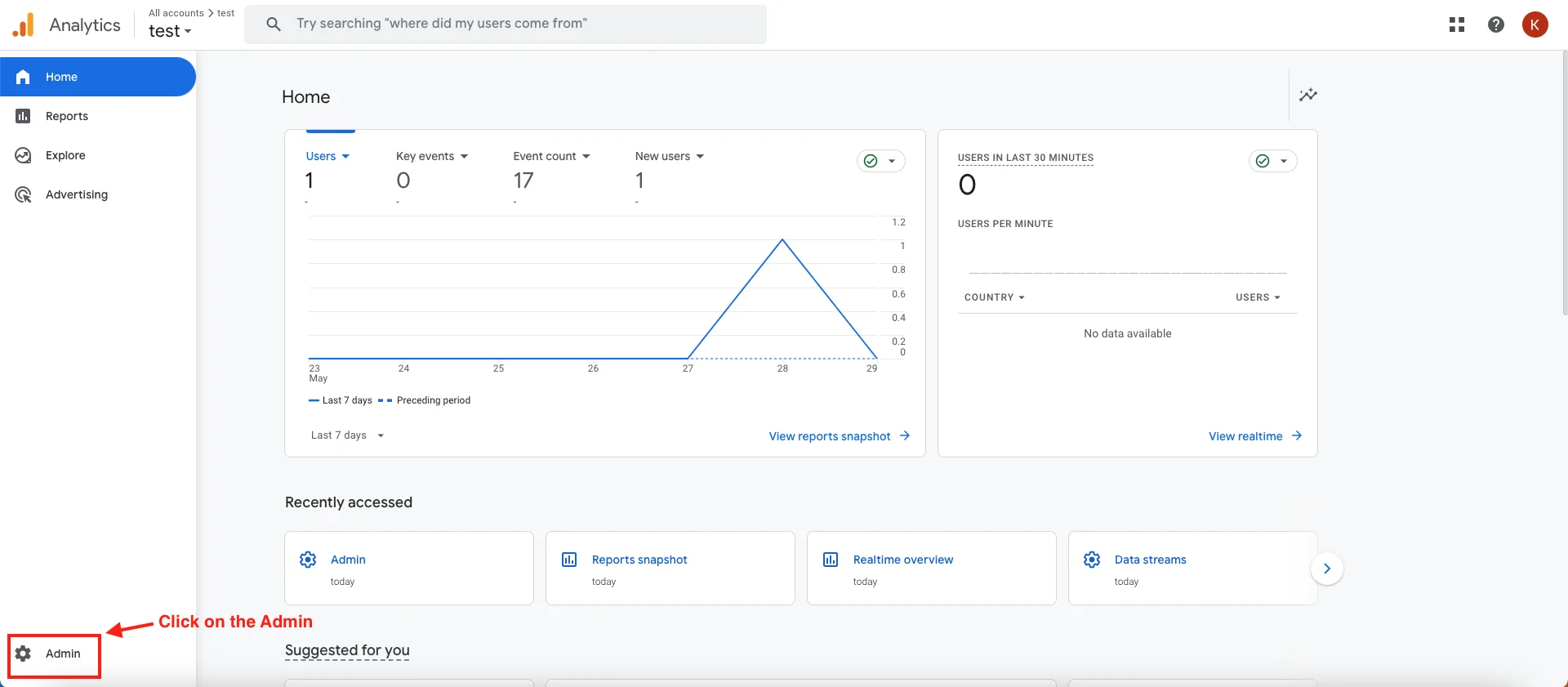Screen dimensions: 1568x687
Task: Select the Home navigation item
Action: (97, 77)
